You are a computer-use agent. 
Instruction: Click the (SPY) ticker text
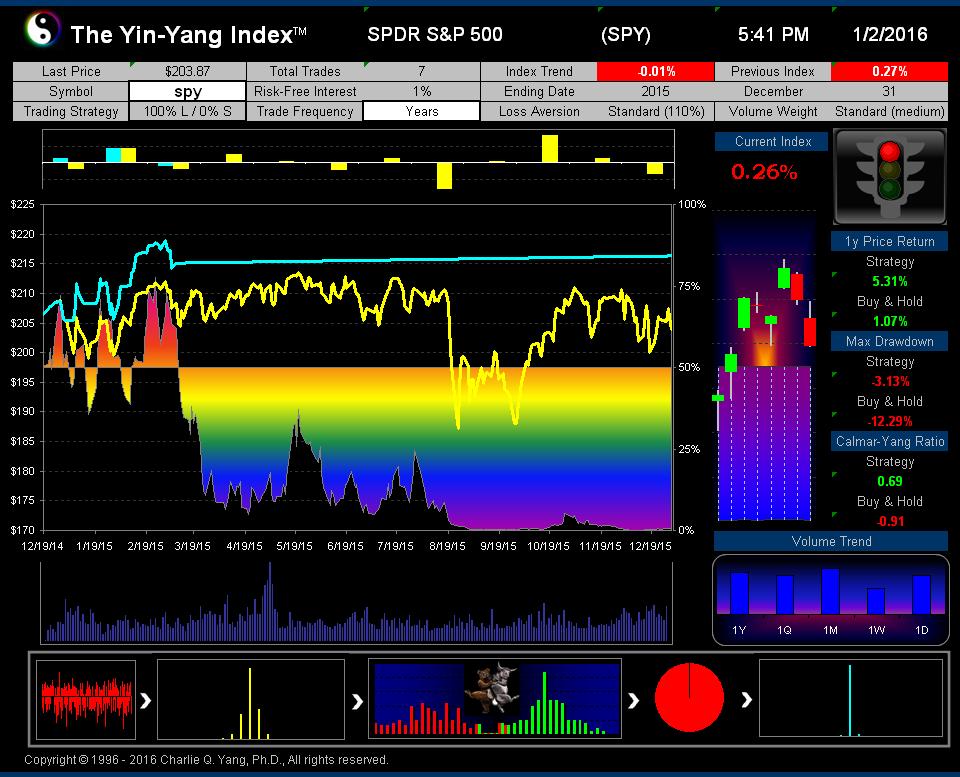click(626, 34)
